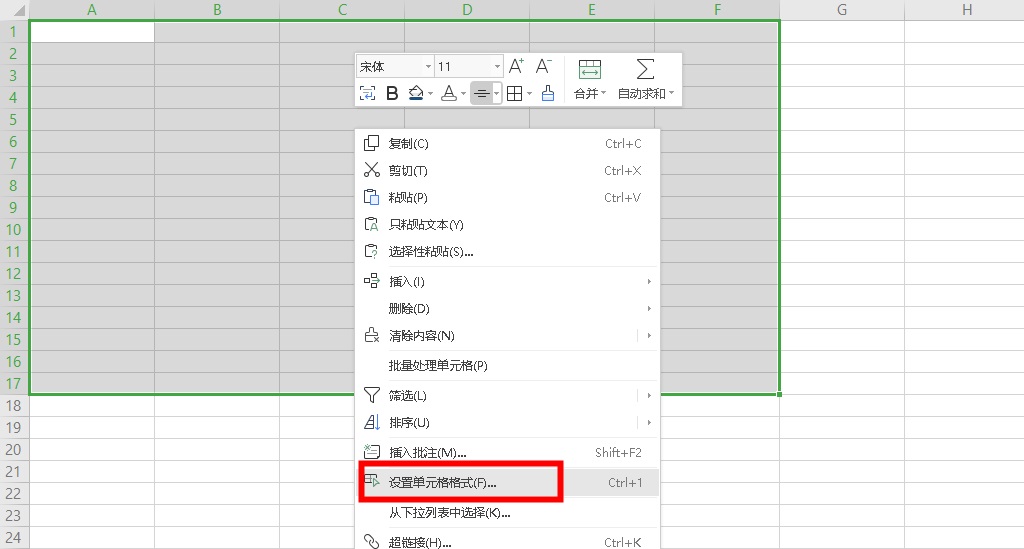1024x549 pixels.
Task: Expand submenu arrow next to 删除(D)
Action: [648, 308]
